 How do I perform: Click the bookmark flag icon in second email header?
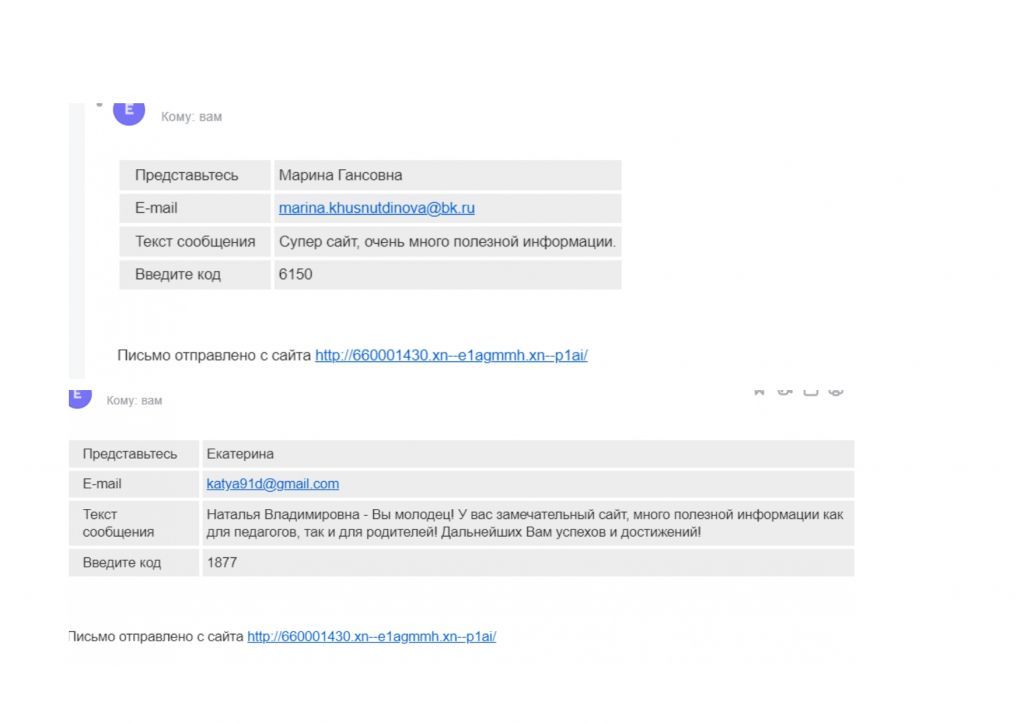point(760,391)
